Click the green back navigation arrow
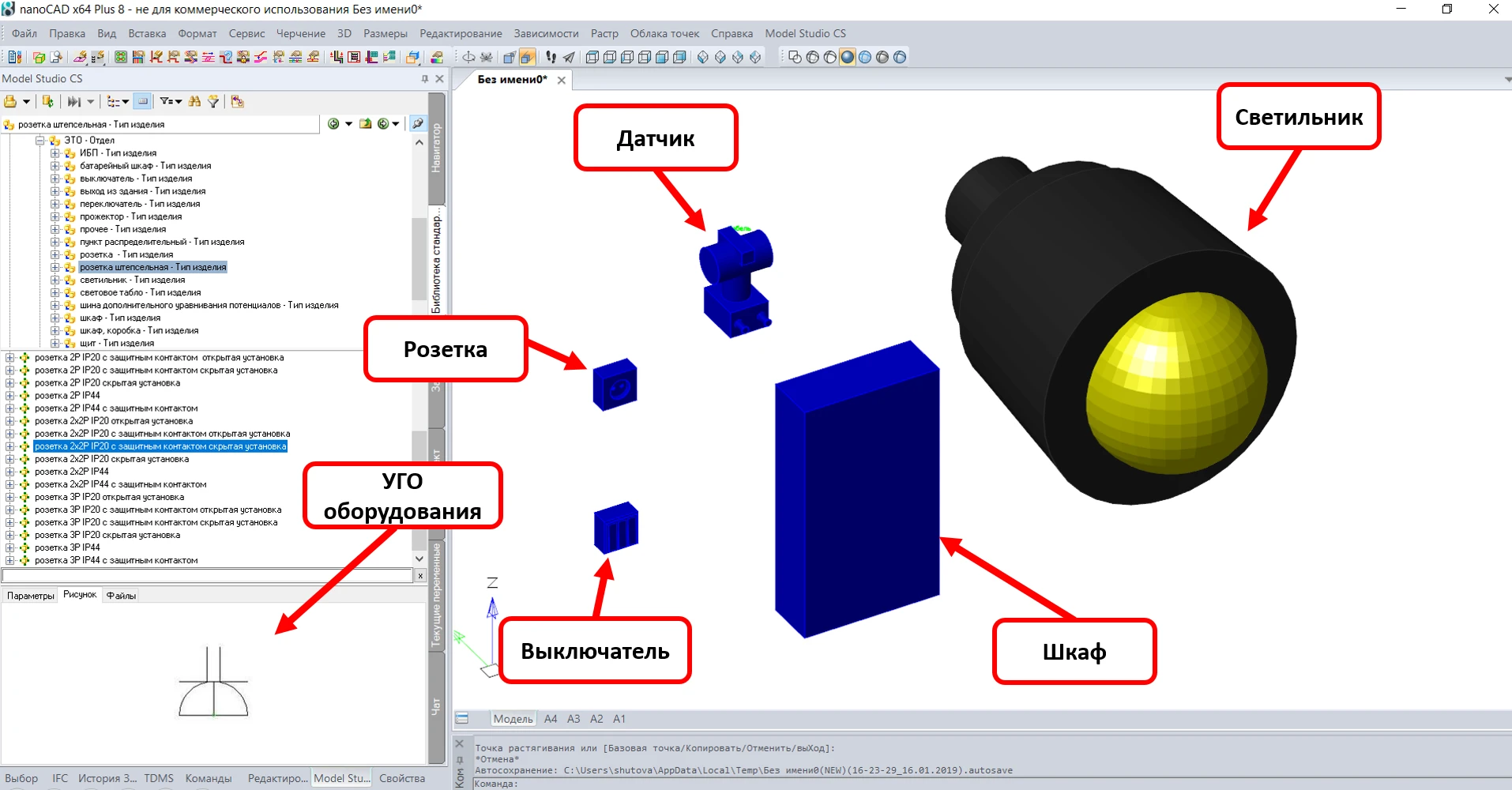 click(333, 124)
